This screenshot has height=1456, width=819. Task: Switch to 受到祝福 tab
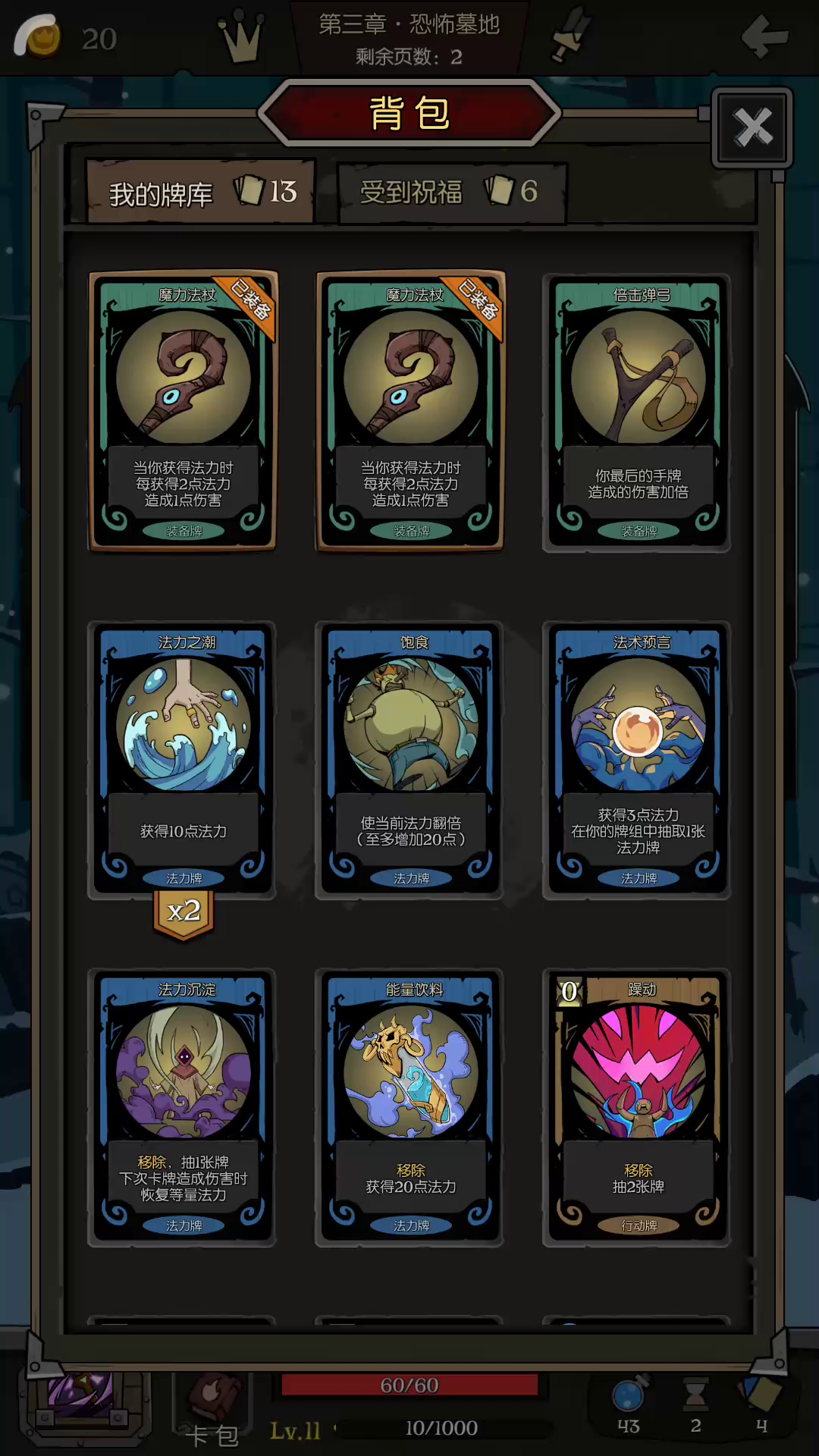pyautogui.click(x=451, y=193)
